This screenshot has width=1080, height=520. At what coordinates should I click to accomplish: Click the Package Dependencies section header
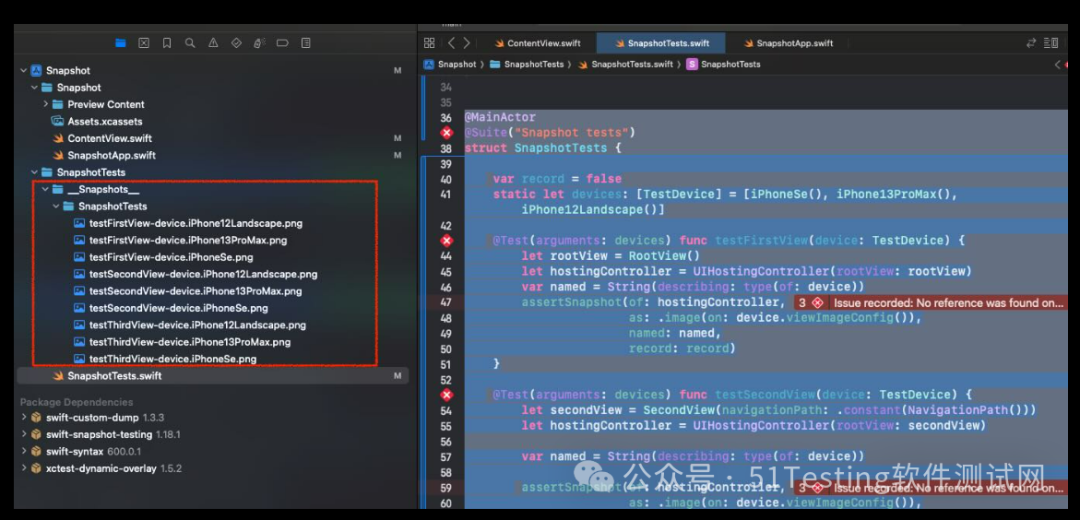click(76, 402)
